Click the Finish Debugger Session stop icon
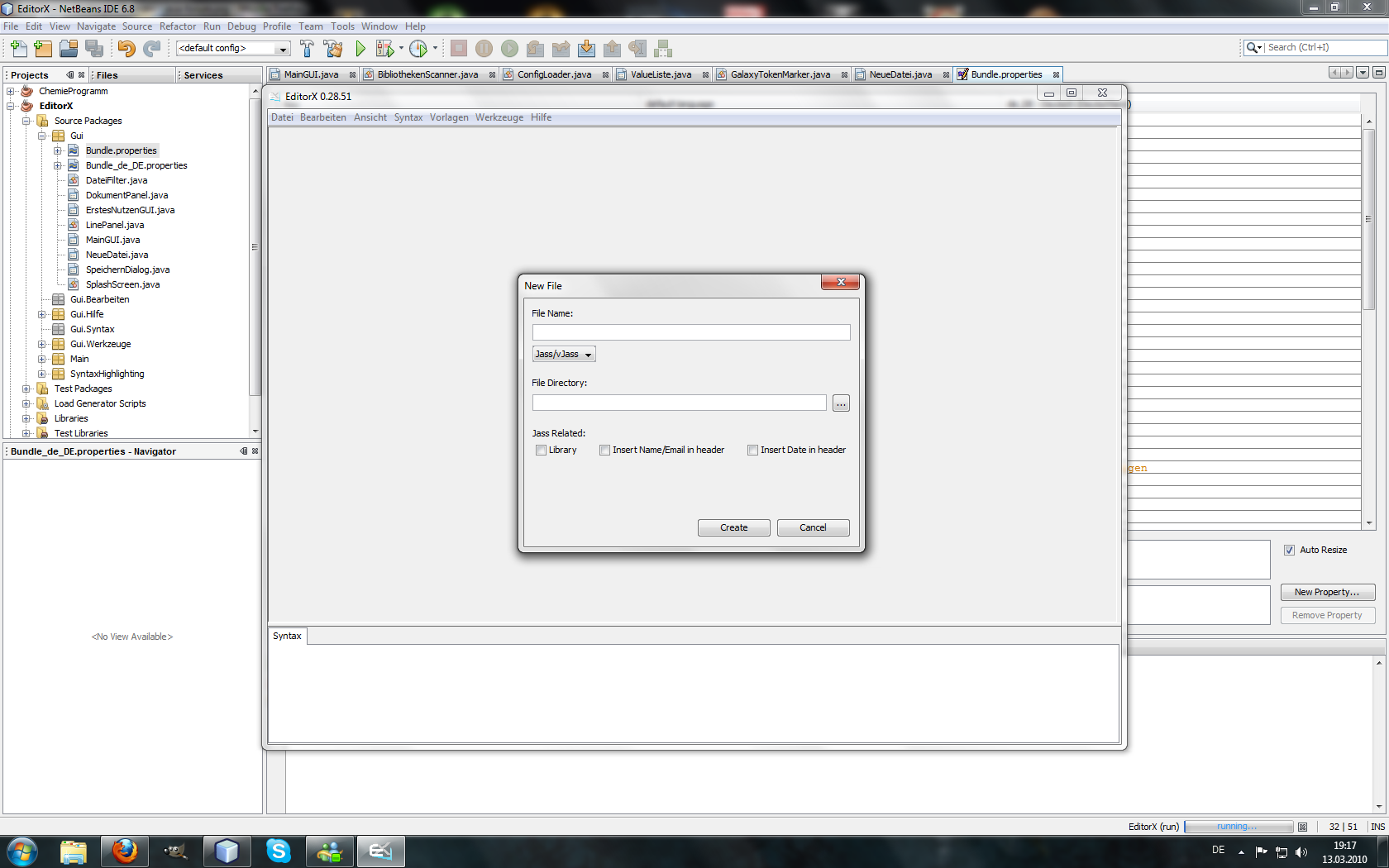The width and height of the screenshot is (1389, 868). pyautogui.click(x=459, y=49)
